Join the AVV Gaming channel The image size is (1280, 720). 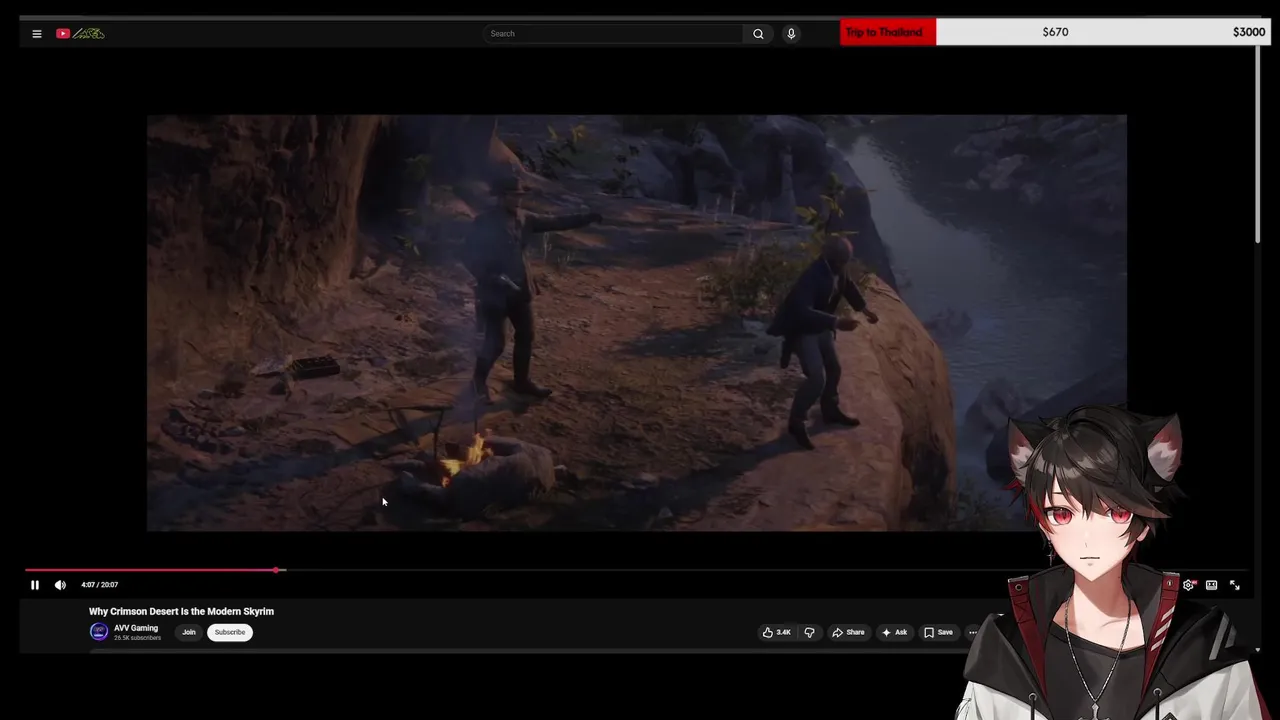(189, 632)
